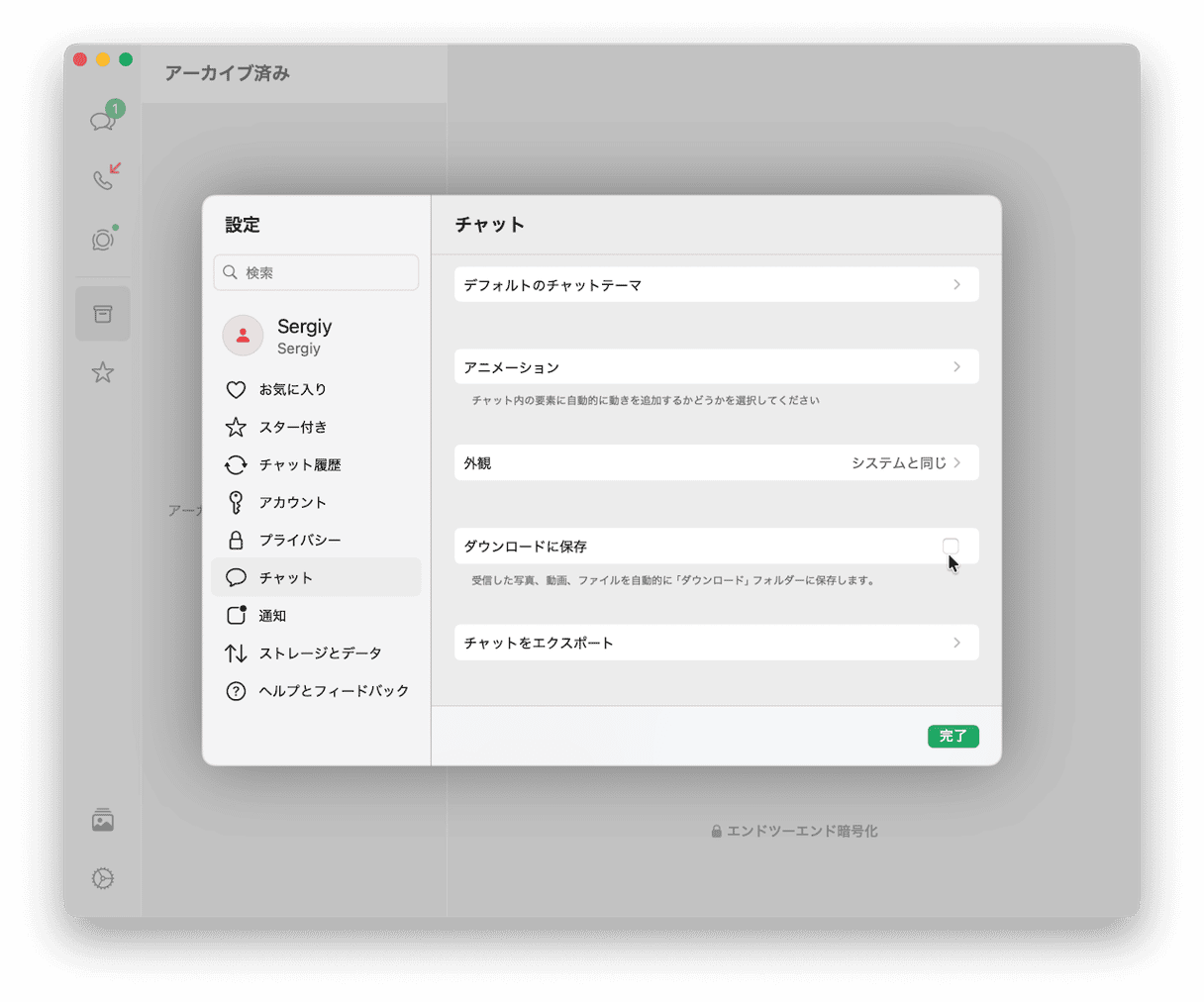Open the チャットをエクスポート row
1204x1002 pixels.
coord(716,642)
